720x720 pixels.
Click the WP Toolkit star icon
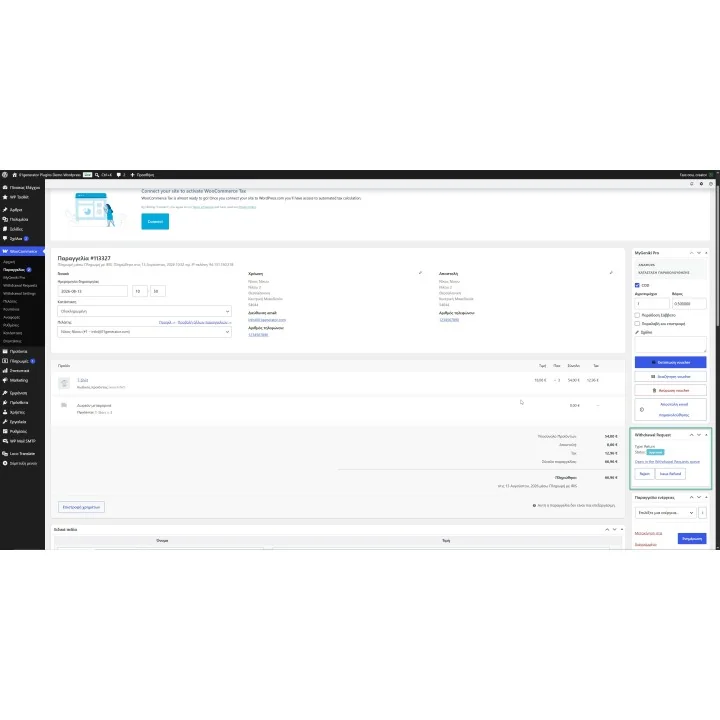(5, 197)
